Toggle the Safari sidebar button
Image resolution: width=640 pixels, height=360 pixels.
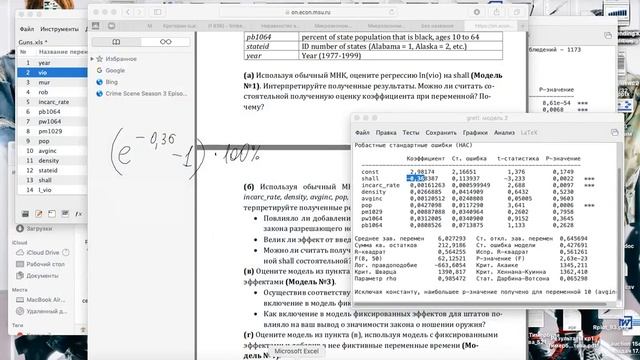pyautogui.click(x=157, y=12)
